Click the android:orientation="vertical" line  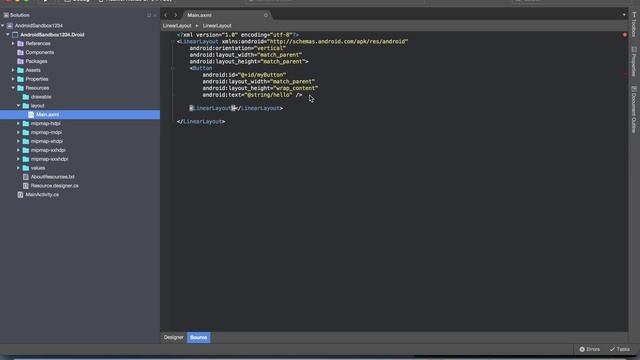coord(238,48)
